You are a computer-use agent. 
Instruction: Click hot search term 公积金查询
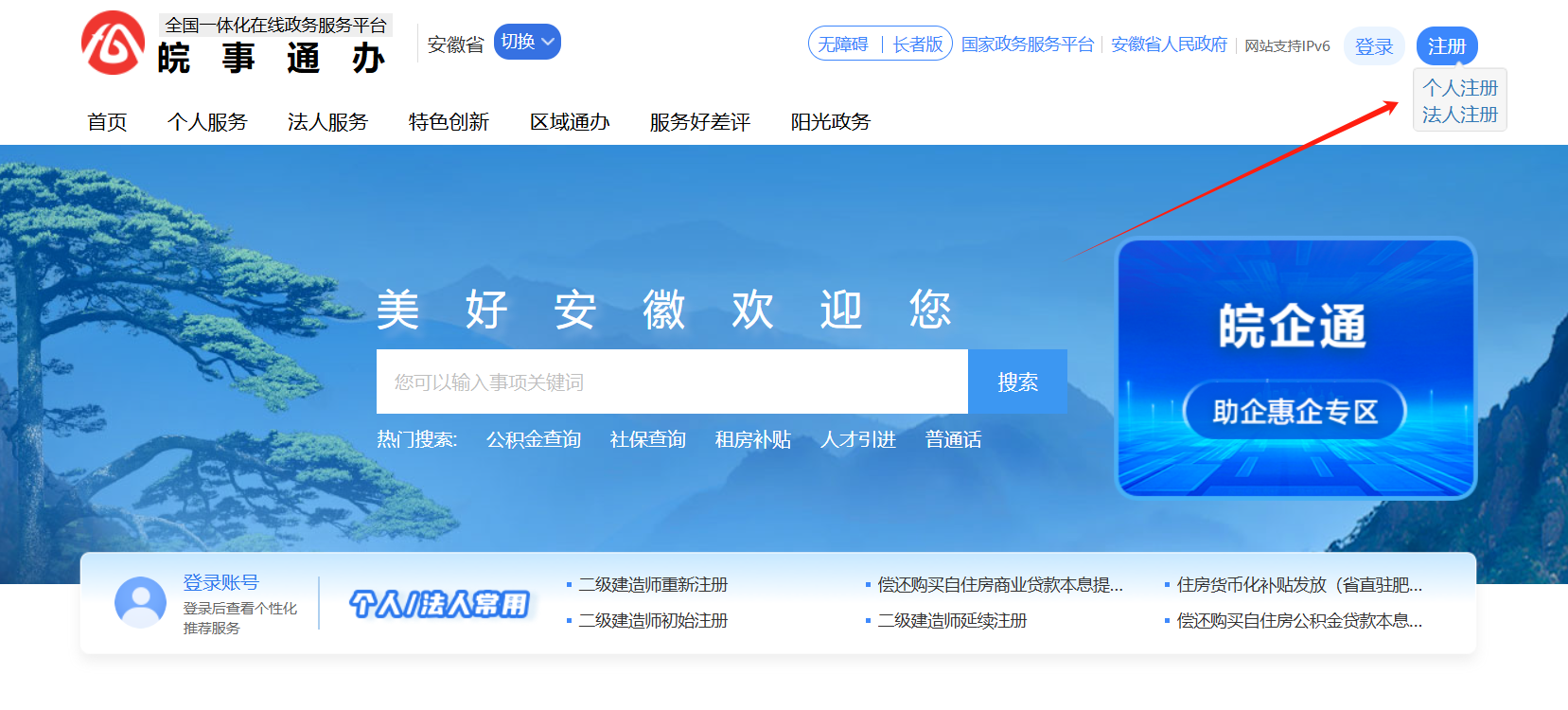(x=534, y=439)
